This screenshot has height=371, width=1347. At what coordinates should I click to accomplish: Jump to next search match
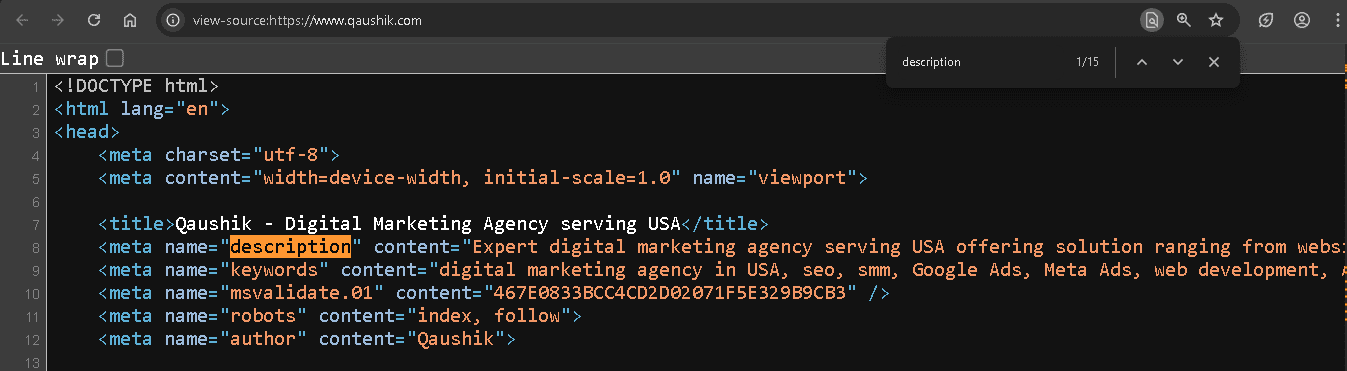[x=1178, y=62]
